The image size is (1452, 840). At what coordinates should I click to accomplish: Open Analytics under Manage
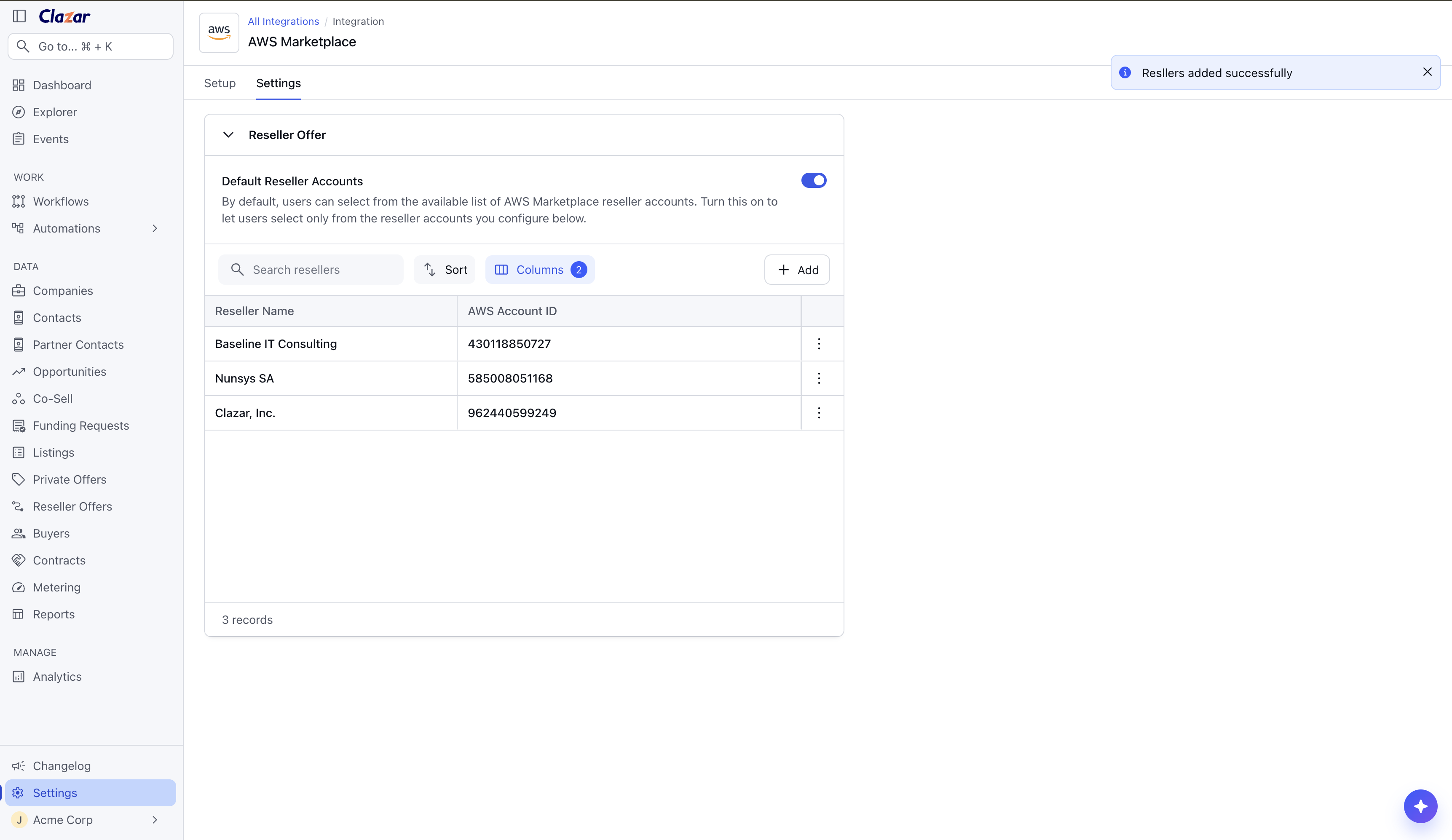(x=57, y=677)
